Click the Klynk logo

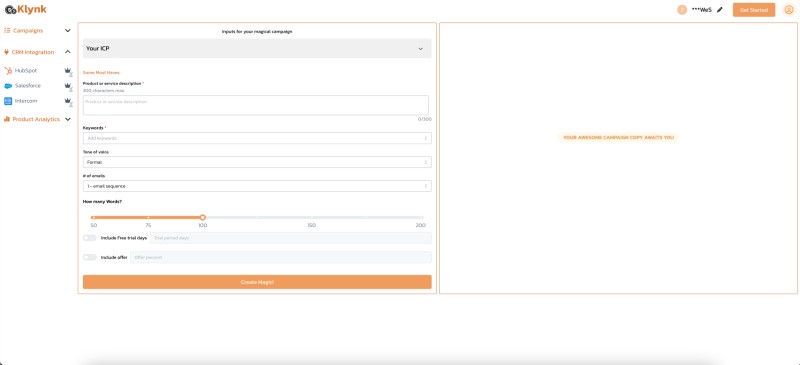[26, 9]
